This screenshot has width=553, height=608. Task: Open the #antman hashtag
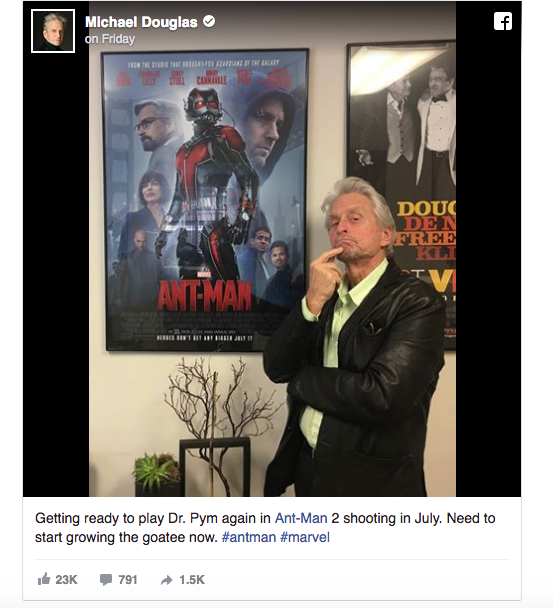click(x=249, y=537)
